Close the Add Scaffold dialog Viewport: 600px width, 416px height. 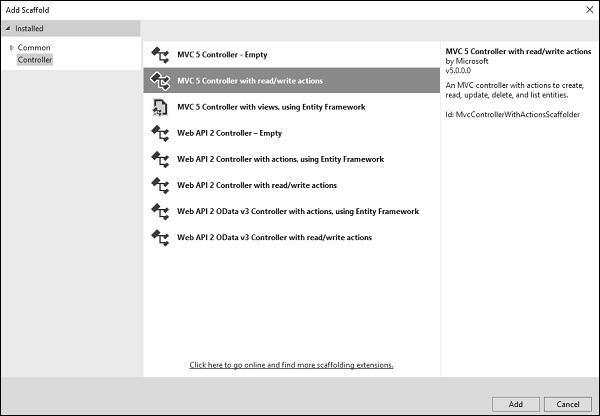(x=586, y=8)
